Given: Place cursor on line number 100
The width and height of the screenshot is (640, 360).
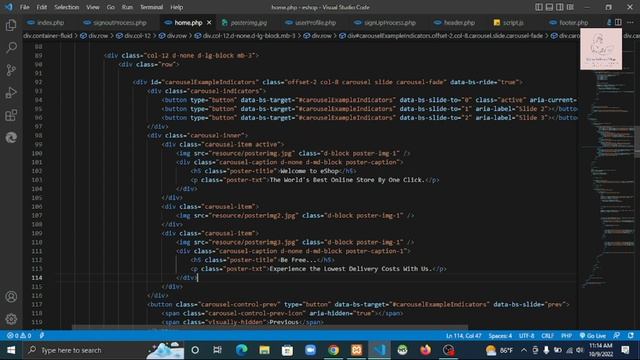Looking at the screenshot, I should (x=37, y=153).
